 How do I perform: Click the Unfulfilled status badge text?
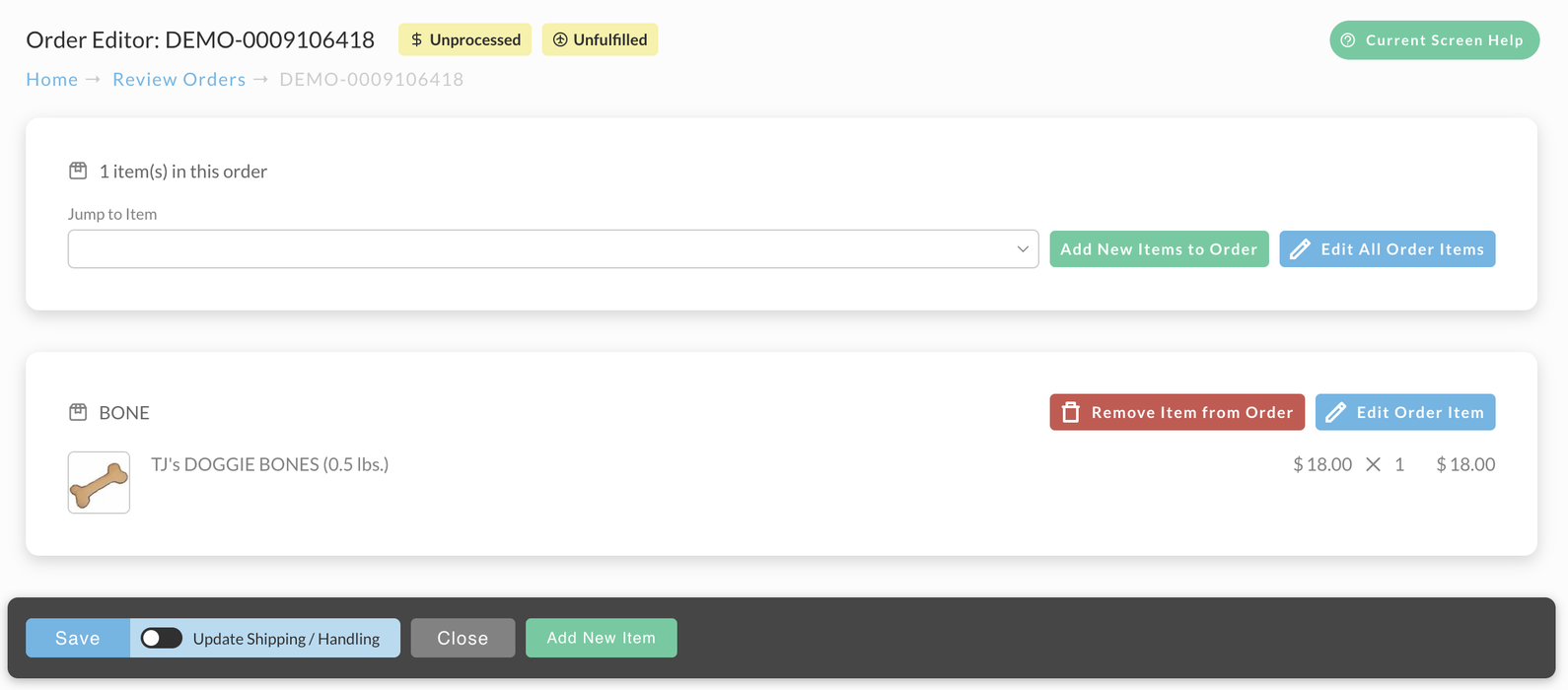point(610,40)
